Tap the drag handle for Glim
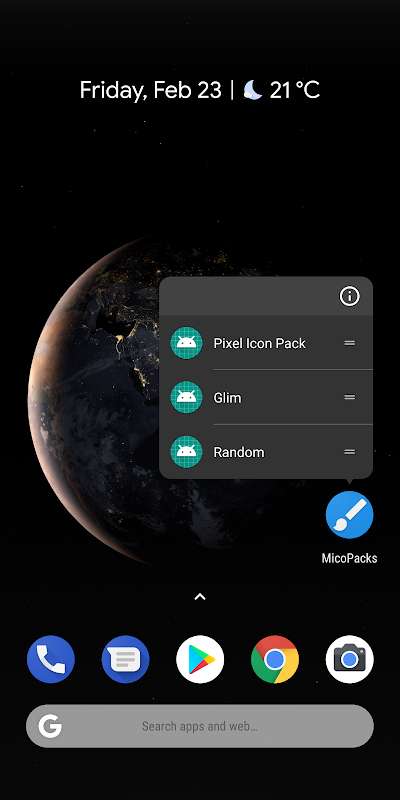The image size is (400, 800). click(349, 397)
